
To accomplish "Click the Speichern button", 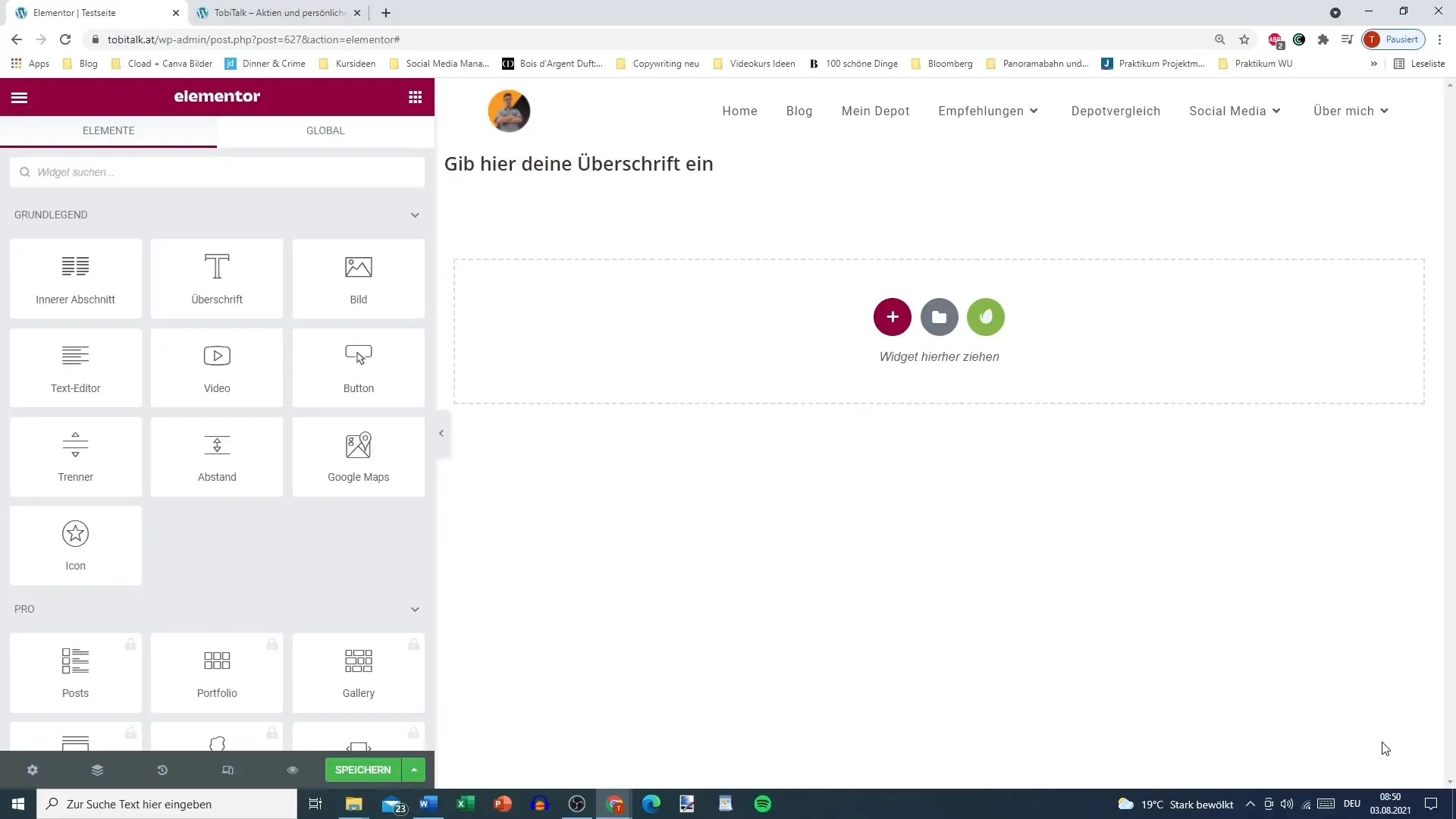I will [363, 770].
